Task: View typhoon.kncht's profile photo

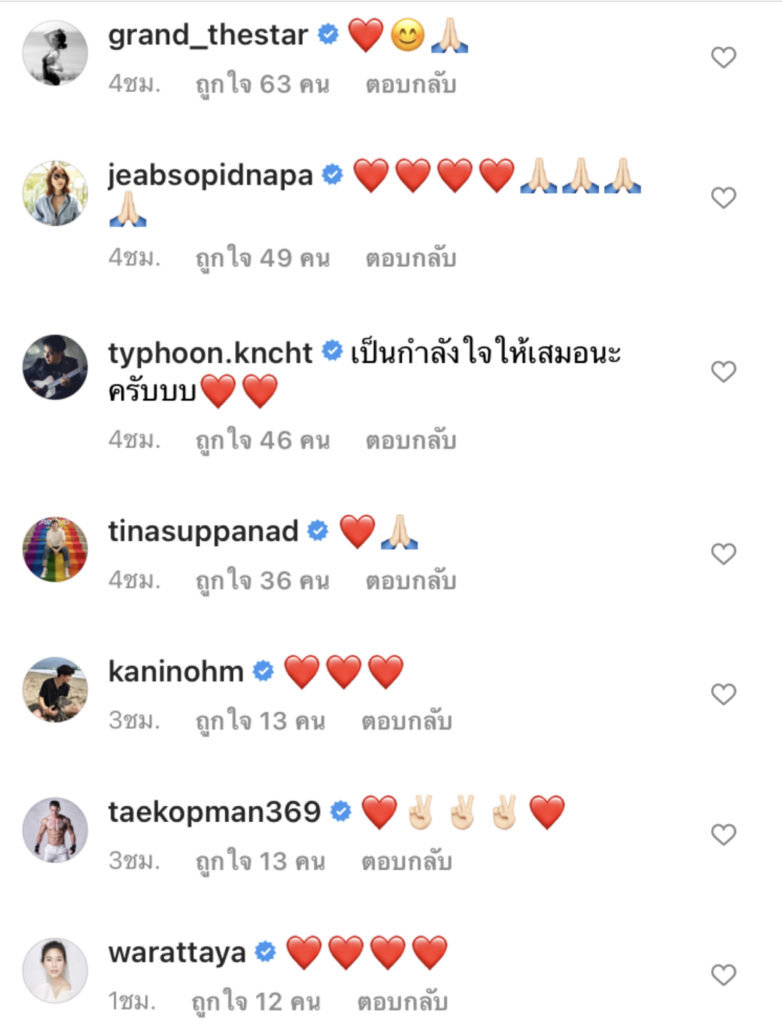Action: 55,367
